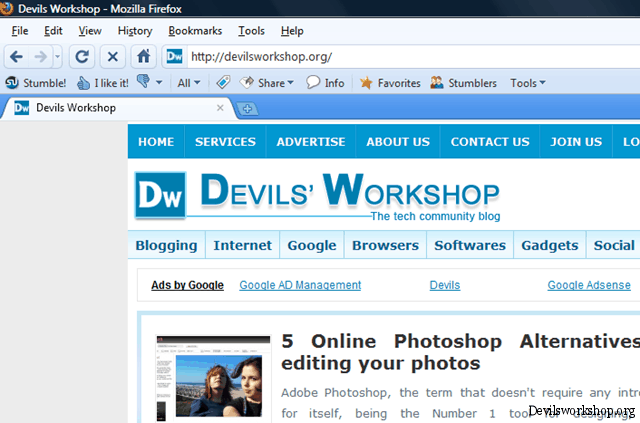Open the Gadgets category
640x423 pixels.
[x=550, y=245]
